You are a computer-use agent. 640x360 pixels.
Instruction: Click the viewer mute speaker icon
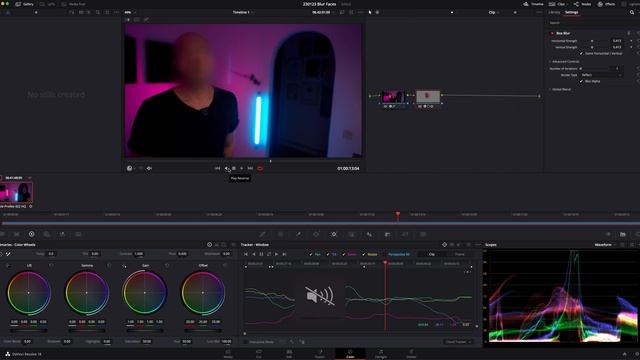[x=149, y=168]
